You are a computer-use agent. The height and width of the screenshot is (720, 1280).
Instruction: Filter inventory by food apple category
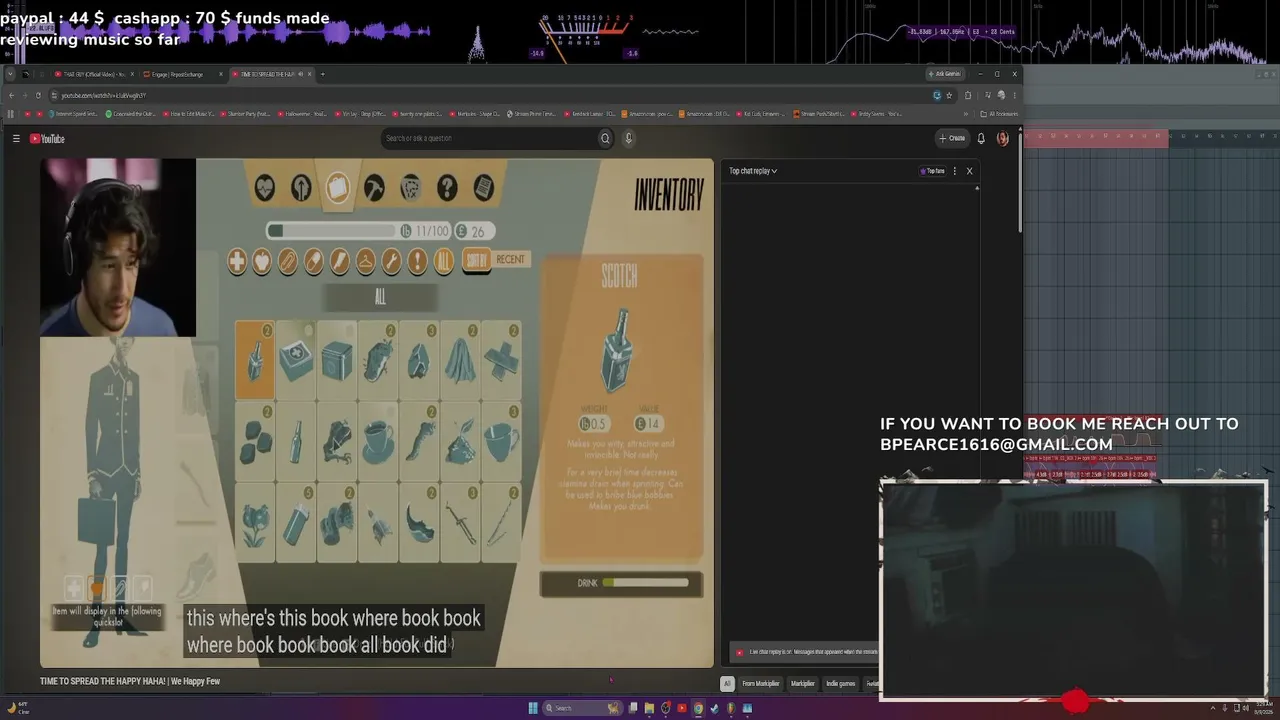[x=262, y=262]
